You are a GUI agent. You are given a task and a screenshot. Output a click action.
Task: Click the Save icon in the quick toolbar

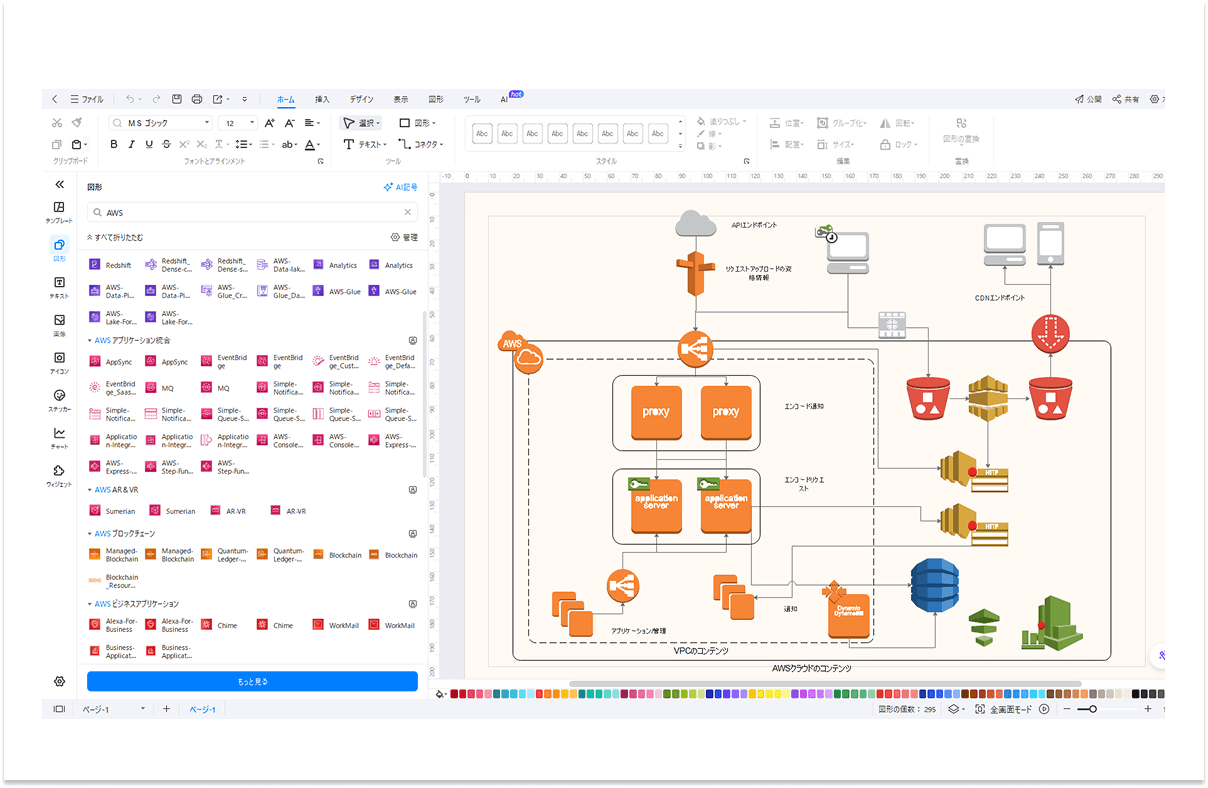tap(177, 99)
